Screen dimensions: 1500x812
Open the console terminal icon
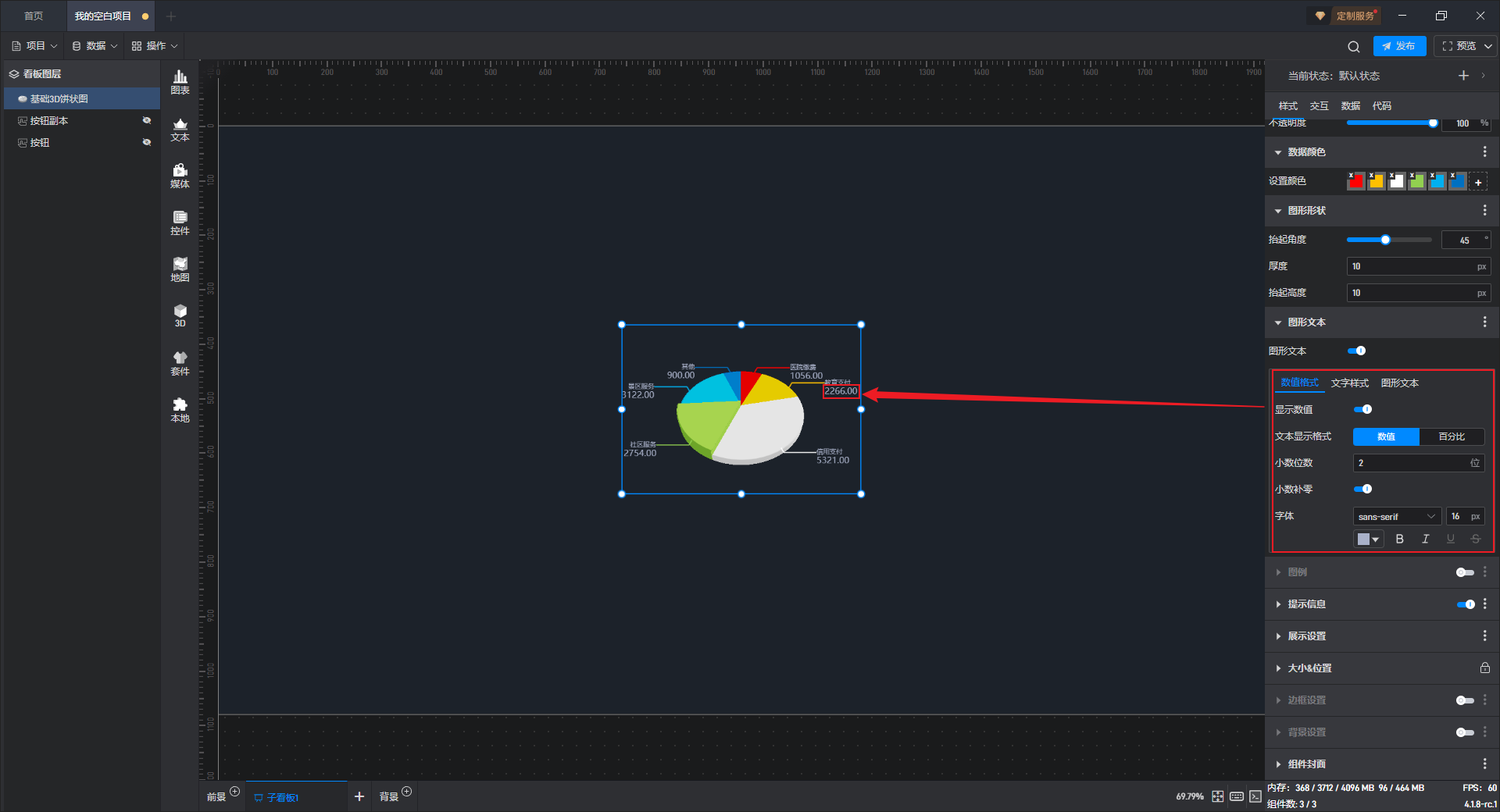click(x=1255, y=796)
